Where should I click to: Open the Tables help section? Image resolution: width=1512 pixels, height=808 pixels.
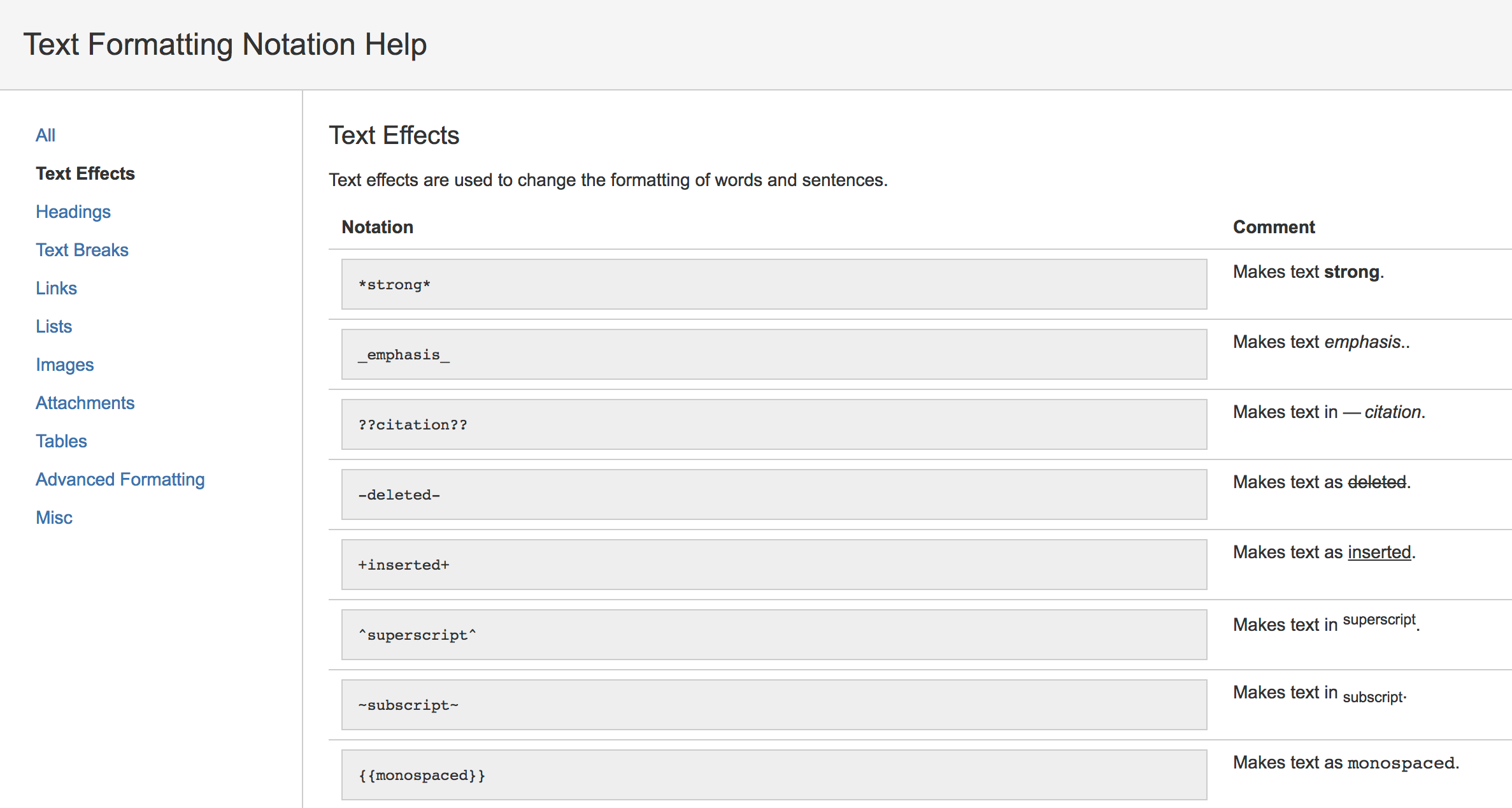pos(61,440)
